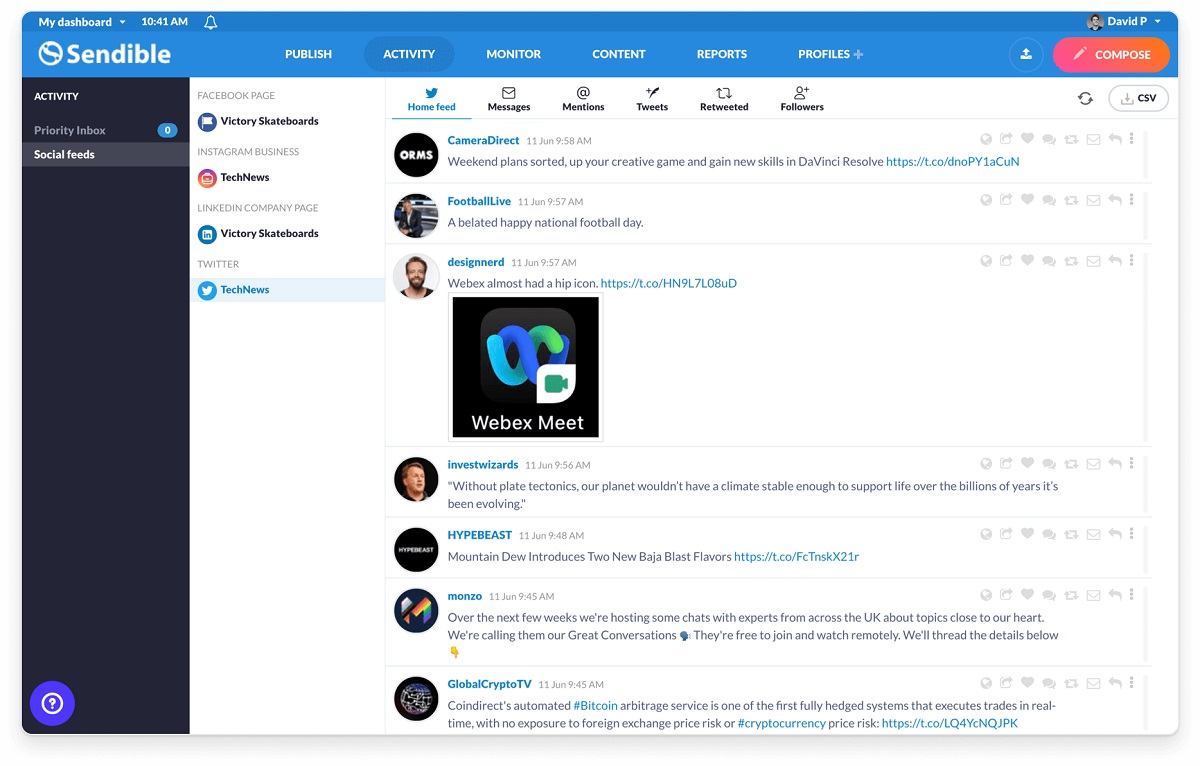Retweet the CameraDirect post
1200x766 pixels.
coord(1071,140)
